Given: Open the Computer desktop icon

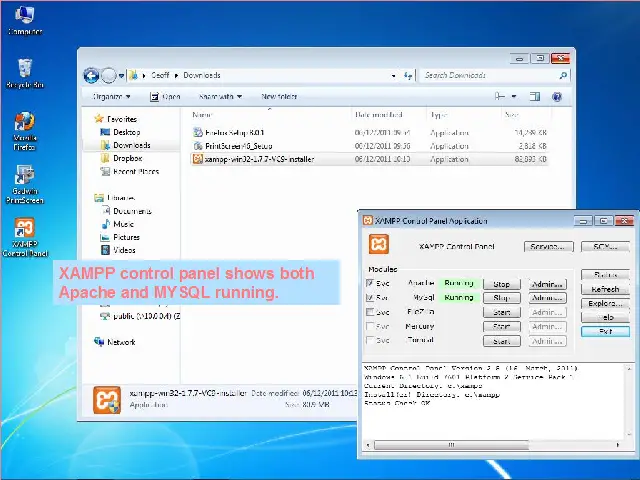Looking at the screenshot, I should 24,20.
